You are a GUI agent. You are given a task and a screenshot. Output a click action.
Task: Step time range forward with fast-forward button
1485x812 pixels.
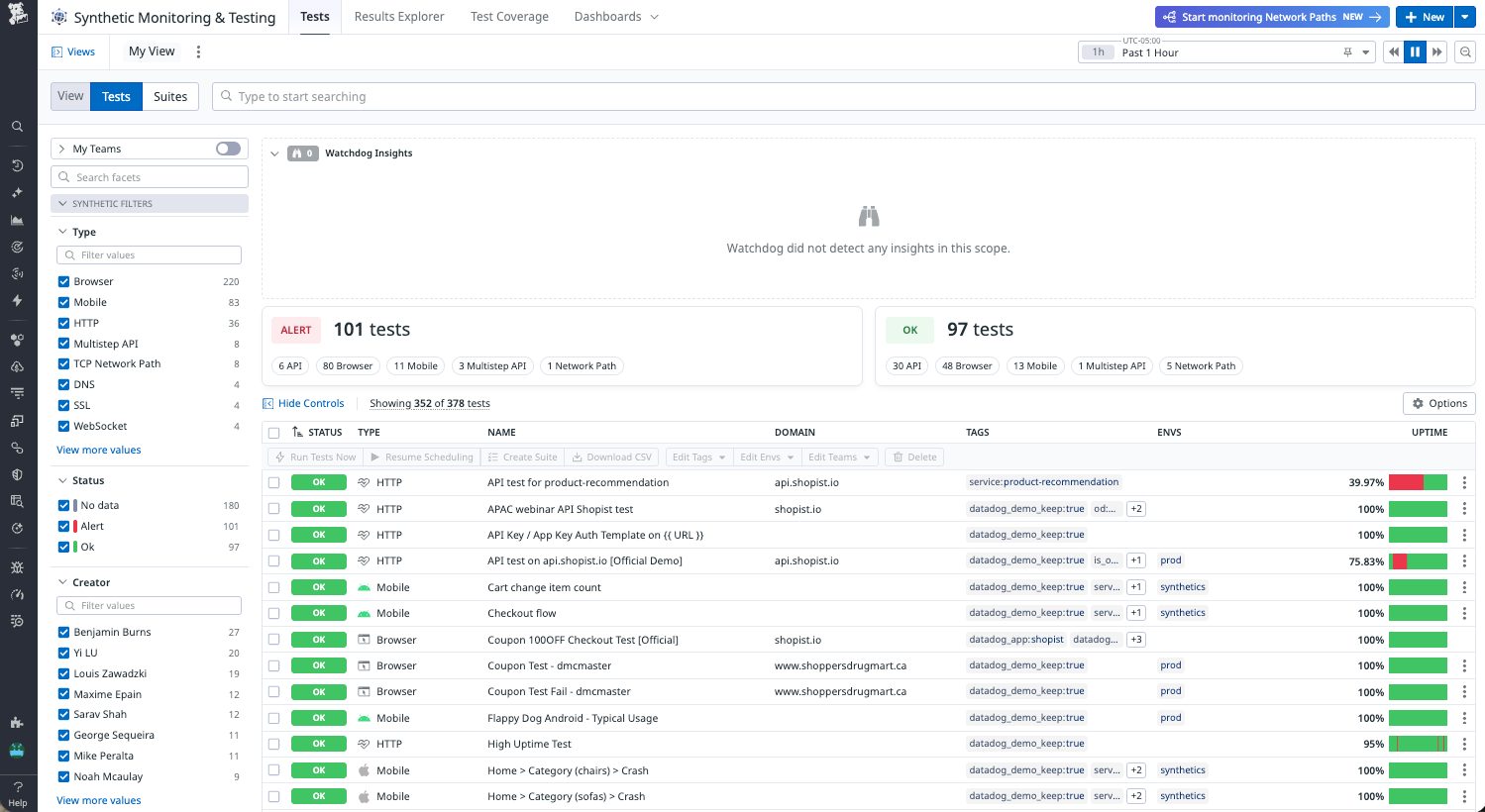[1436, 52]
